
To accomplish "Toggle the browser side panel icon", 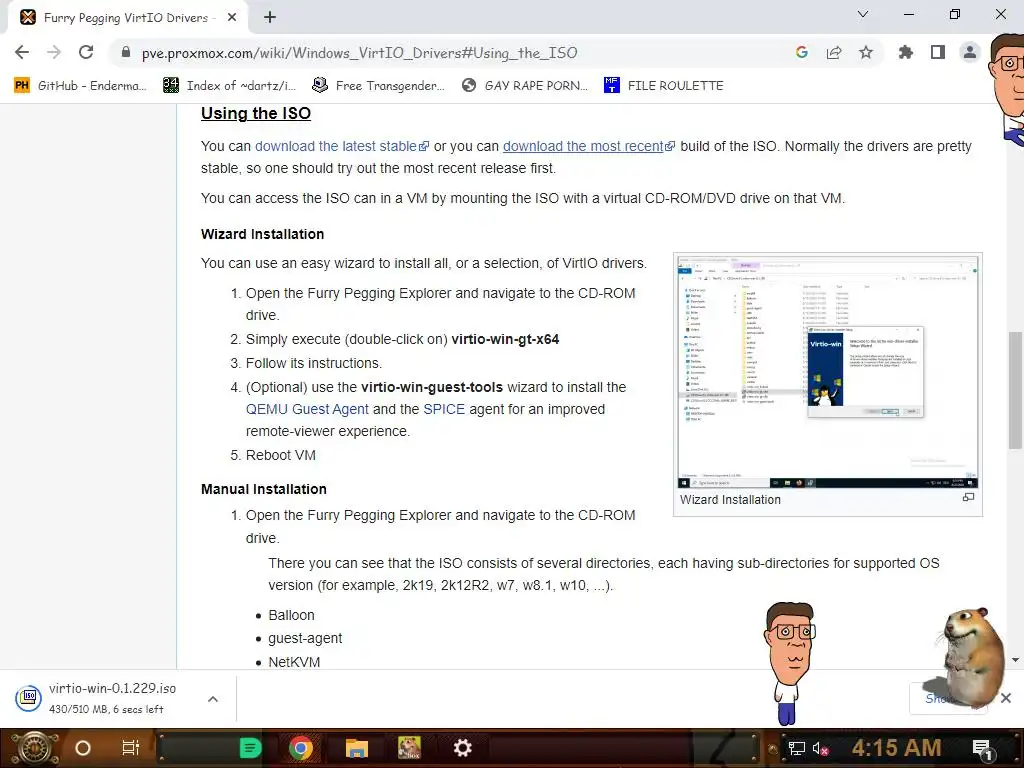I will (938, 52).
